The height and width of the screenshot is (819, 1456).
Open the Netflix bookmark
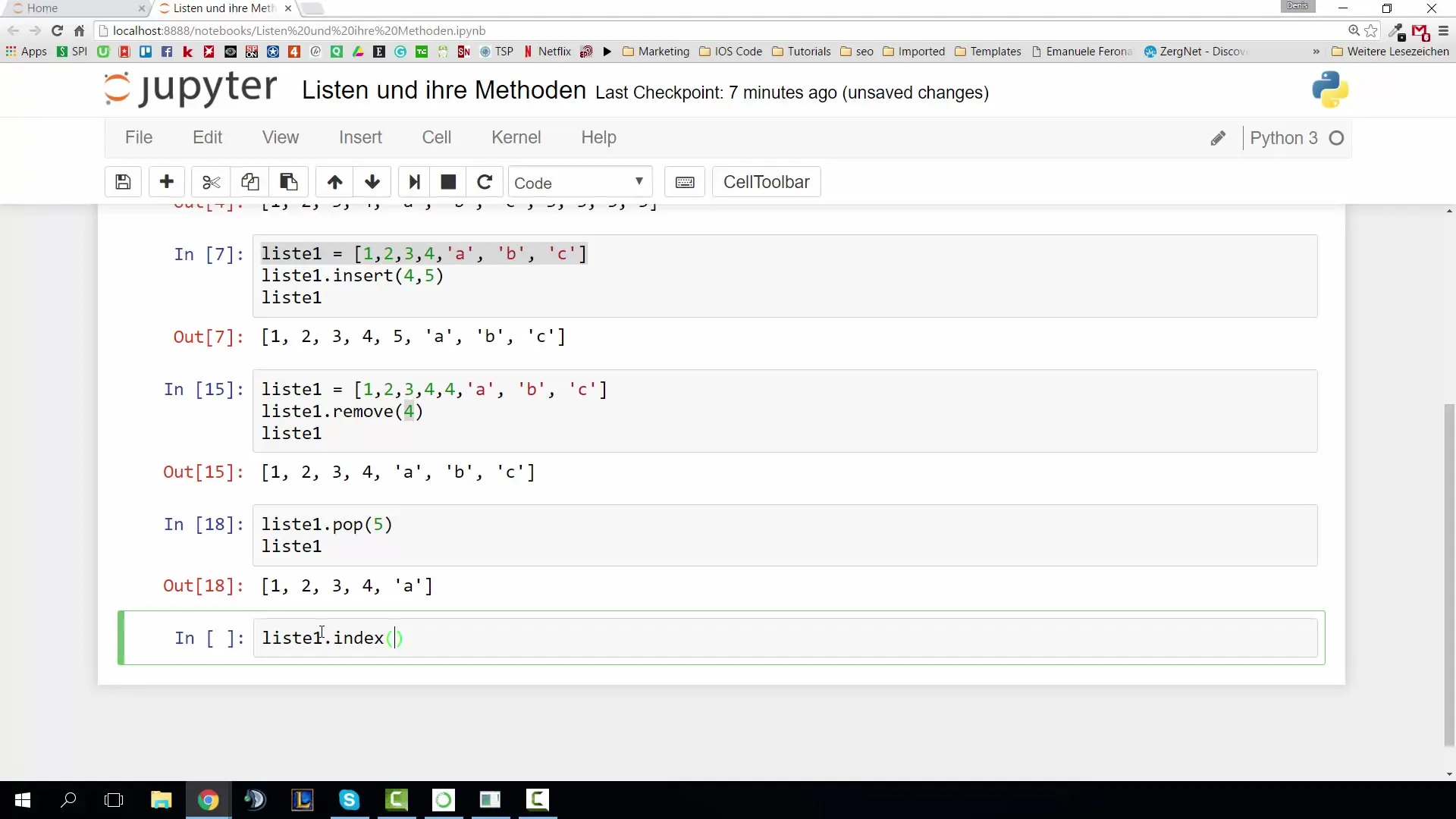point(548,52)
